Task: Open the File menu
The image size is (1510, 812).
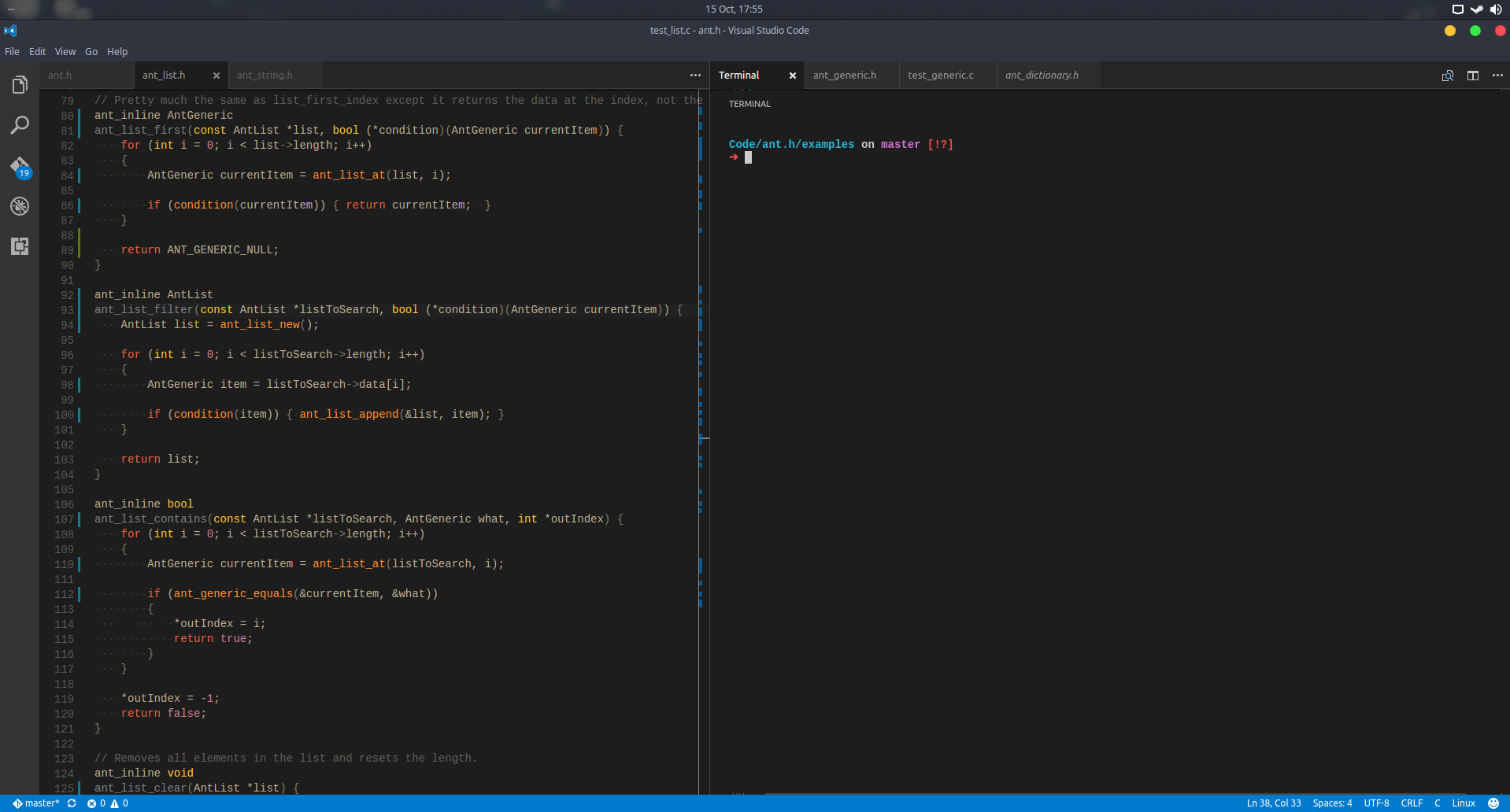Action: [x=12, y=52]
